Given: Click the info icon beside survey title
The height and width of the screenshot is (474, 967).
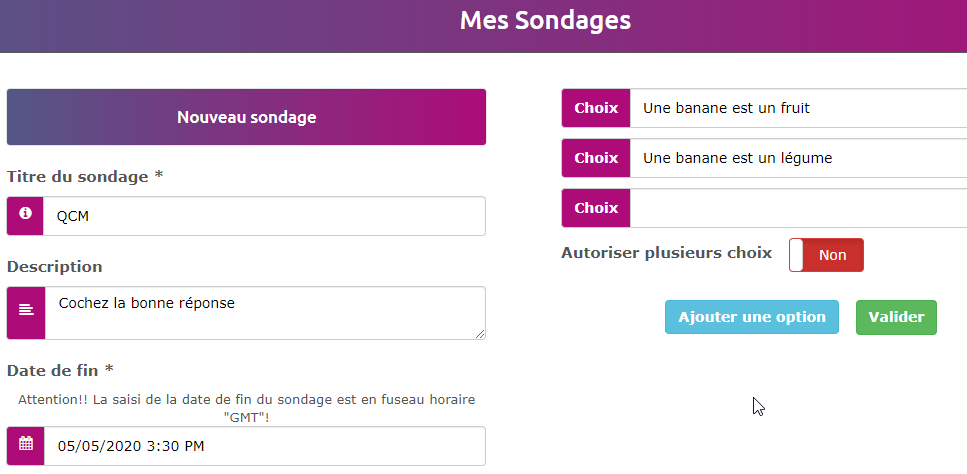Looking at the screenshot, I should tap(25, 215).
